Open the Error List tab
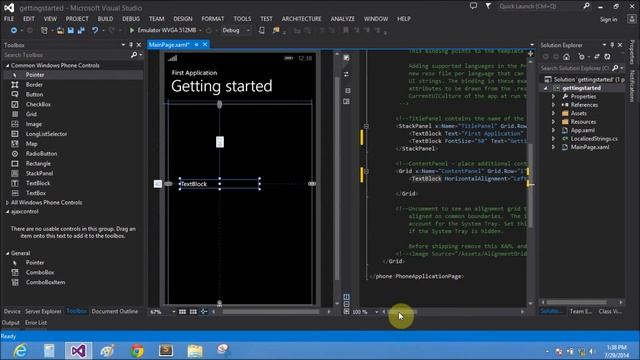This screenshot has width=640, height=360. 36,323
